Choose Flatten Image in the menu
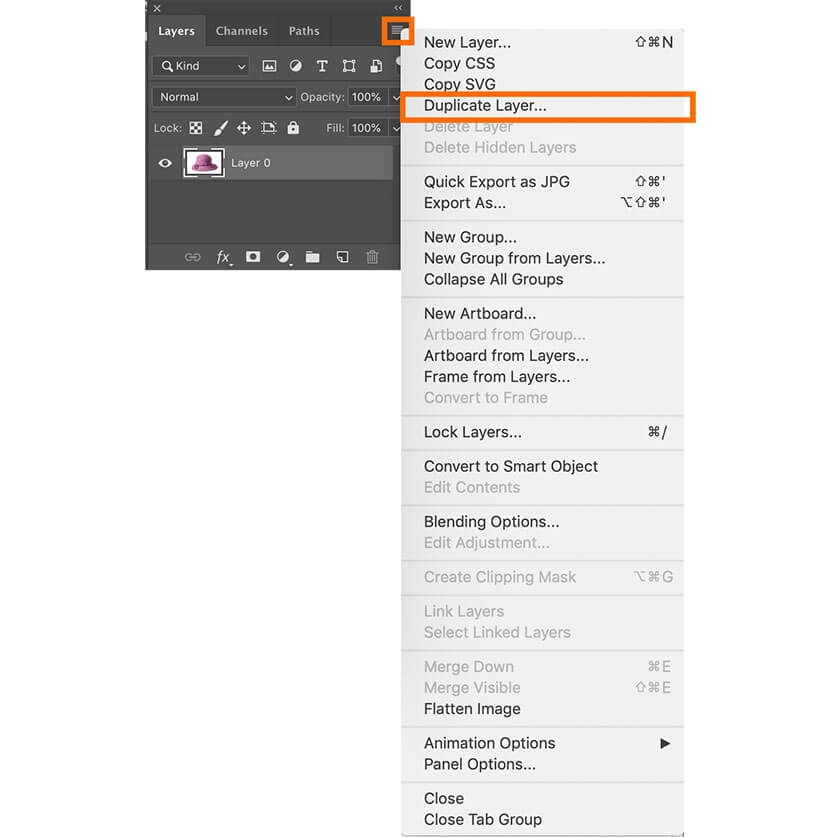This screenshot has width=830, height=837. pyautogui.click(x=472, y=709)
